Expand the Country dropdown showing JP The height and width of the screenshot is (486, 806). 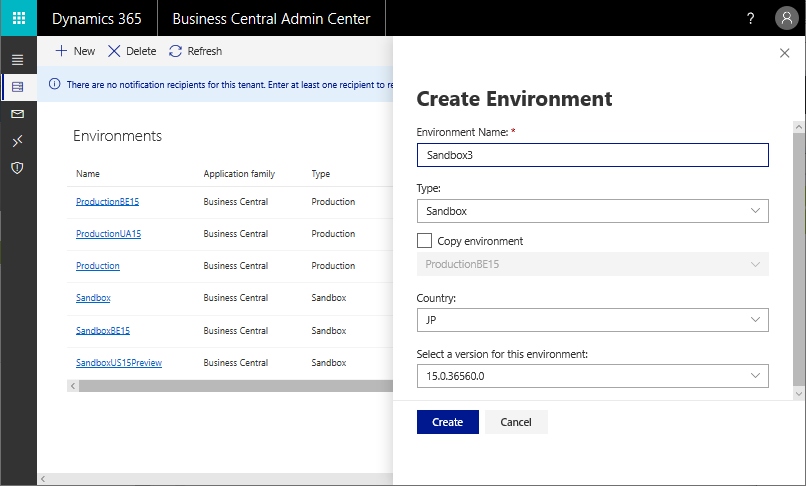[593, 320]
